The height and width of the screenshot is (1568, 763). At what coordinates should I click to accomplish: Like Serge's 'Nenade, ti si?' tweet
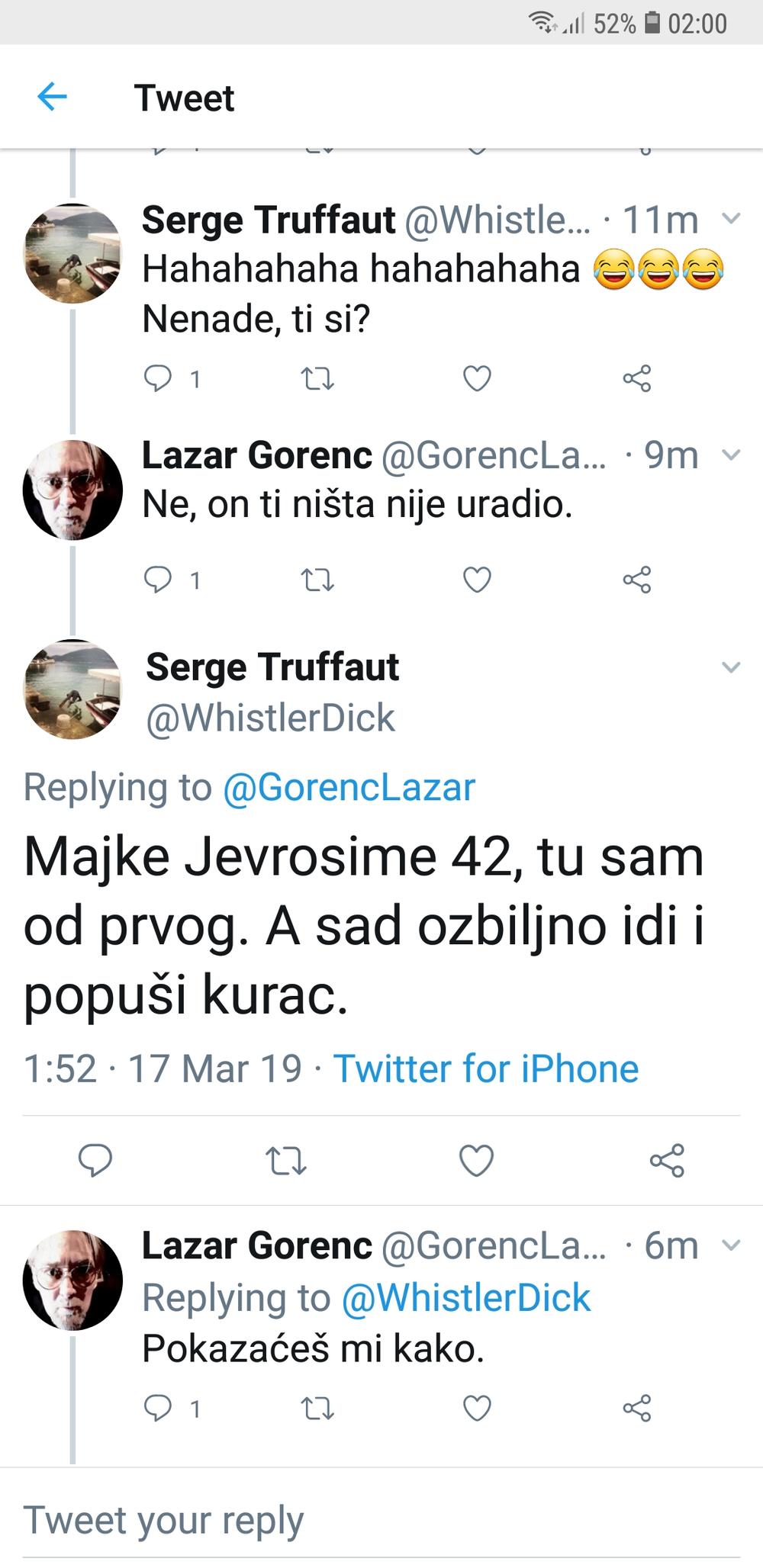[x=477, y=378]
